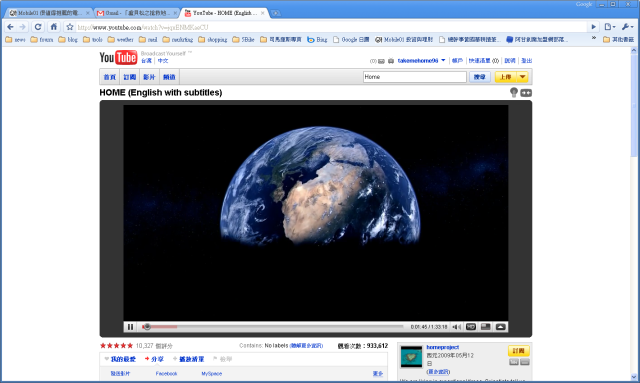The width and height of the screenshot is (640, 383).
Task: Close the Mobile01 tab
Action: [x=88, y=13]
